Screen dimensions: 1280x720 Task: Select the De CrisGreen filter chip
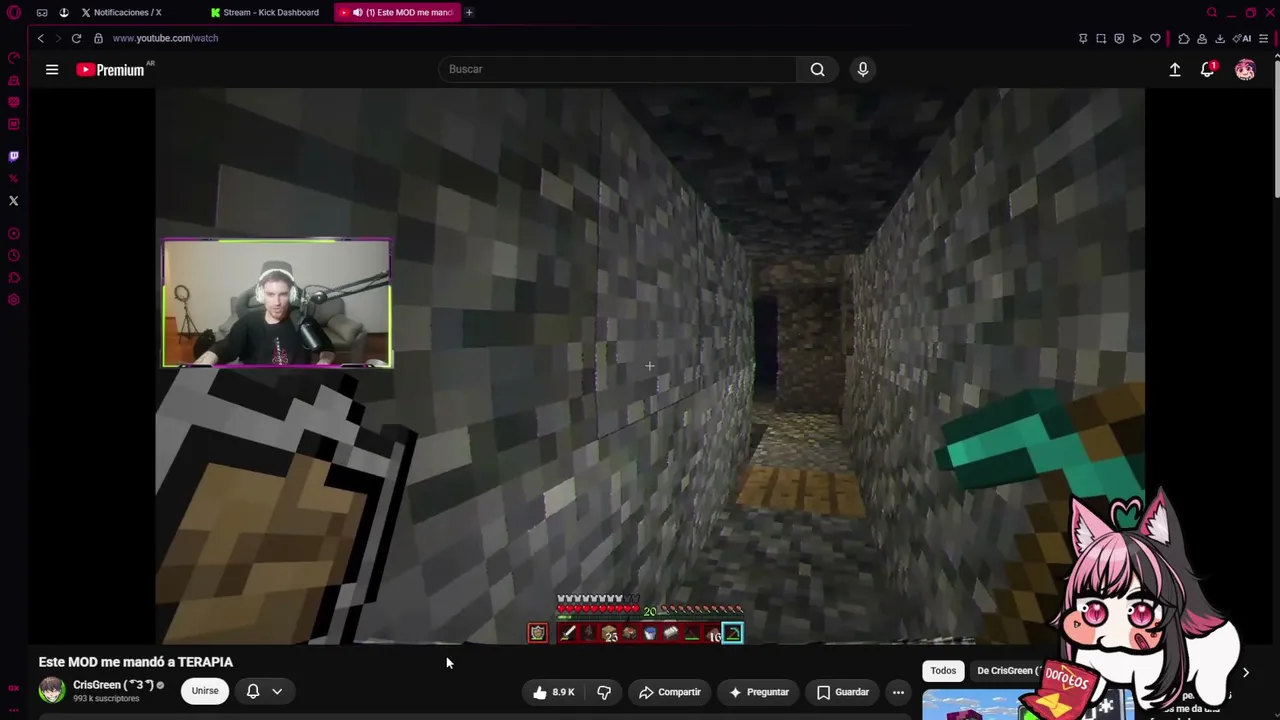click(x=1008, y=671)
